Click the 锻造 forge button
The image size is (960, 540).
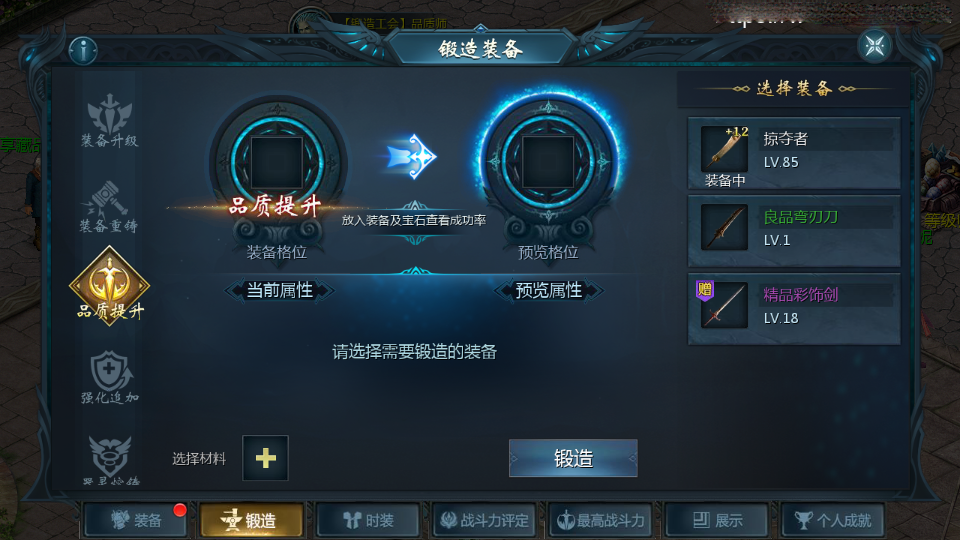point(573,458)
